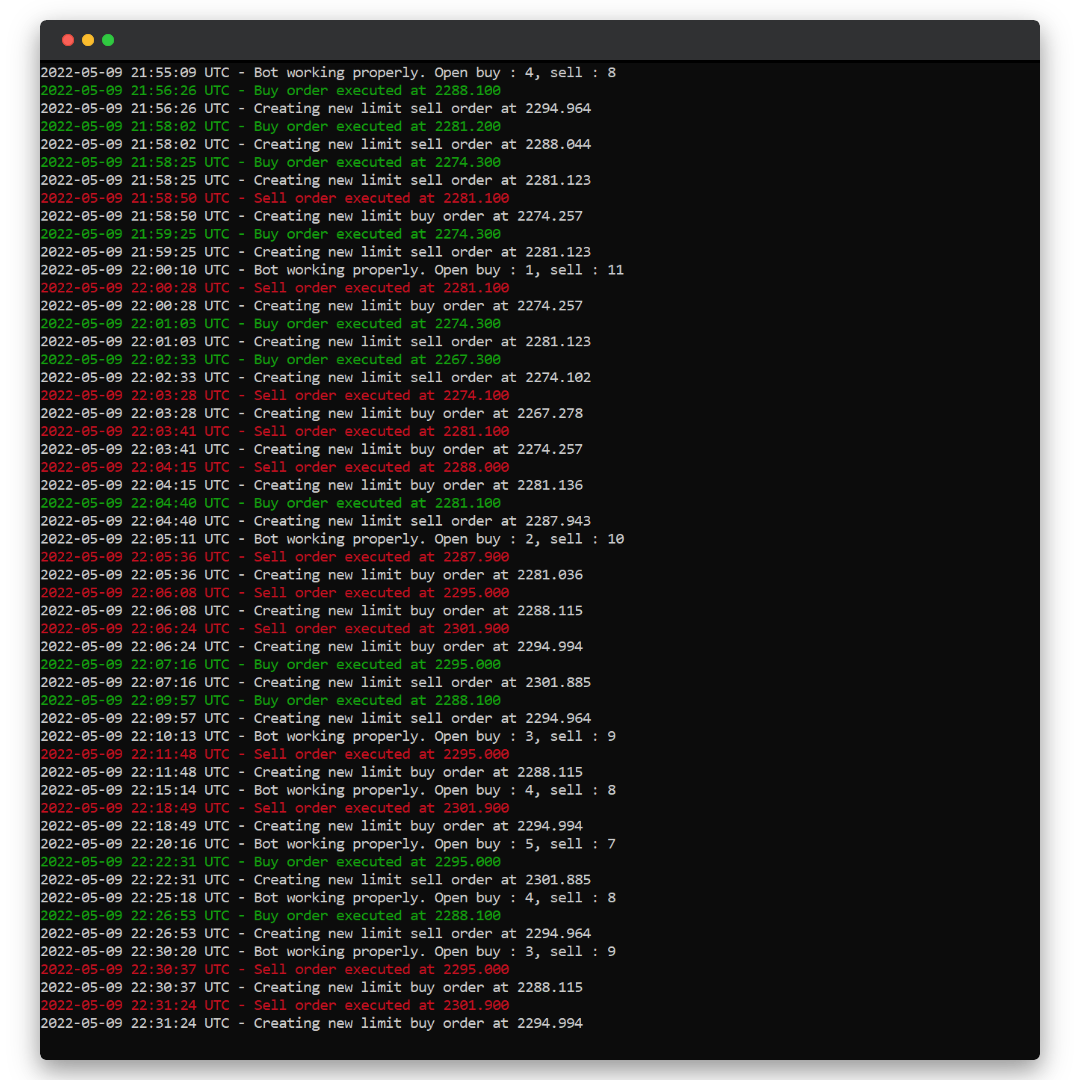Click the red close window button
The width and height of the screenshot is (1080, 1080).
[68, 40]
